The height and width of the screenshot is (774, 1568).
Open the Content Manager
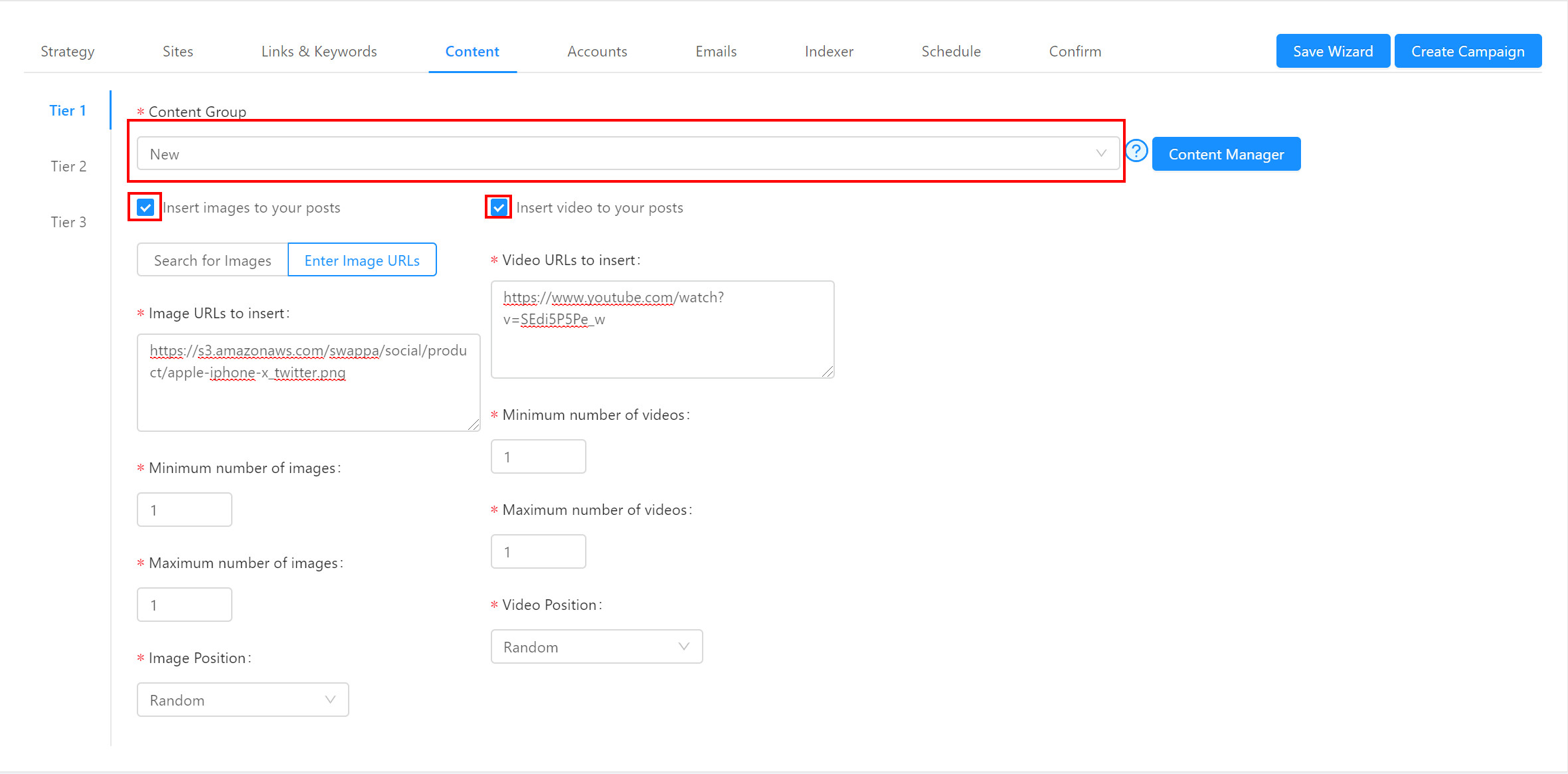1226,154
